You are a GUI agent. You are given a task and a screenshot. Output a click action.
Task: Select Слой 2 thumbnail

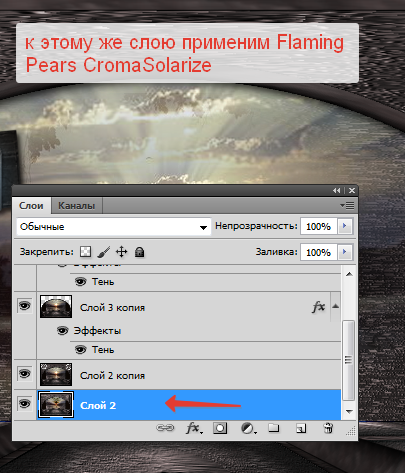(x=56, y=405)
